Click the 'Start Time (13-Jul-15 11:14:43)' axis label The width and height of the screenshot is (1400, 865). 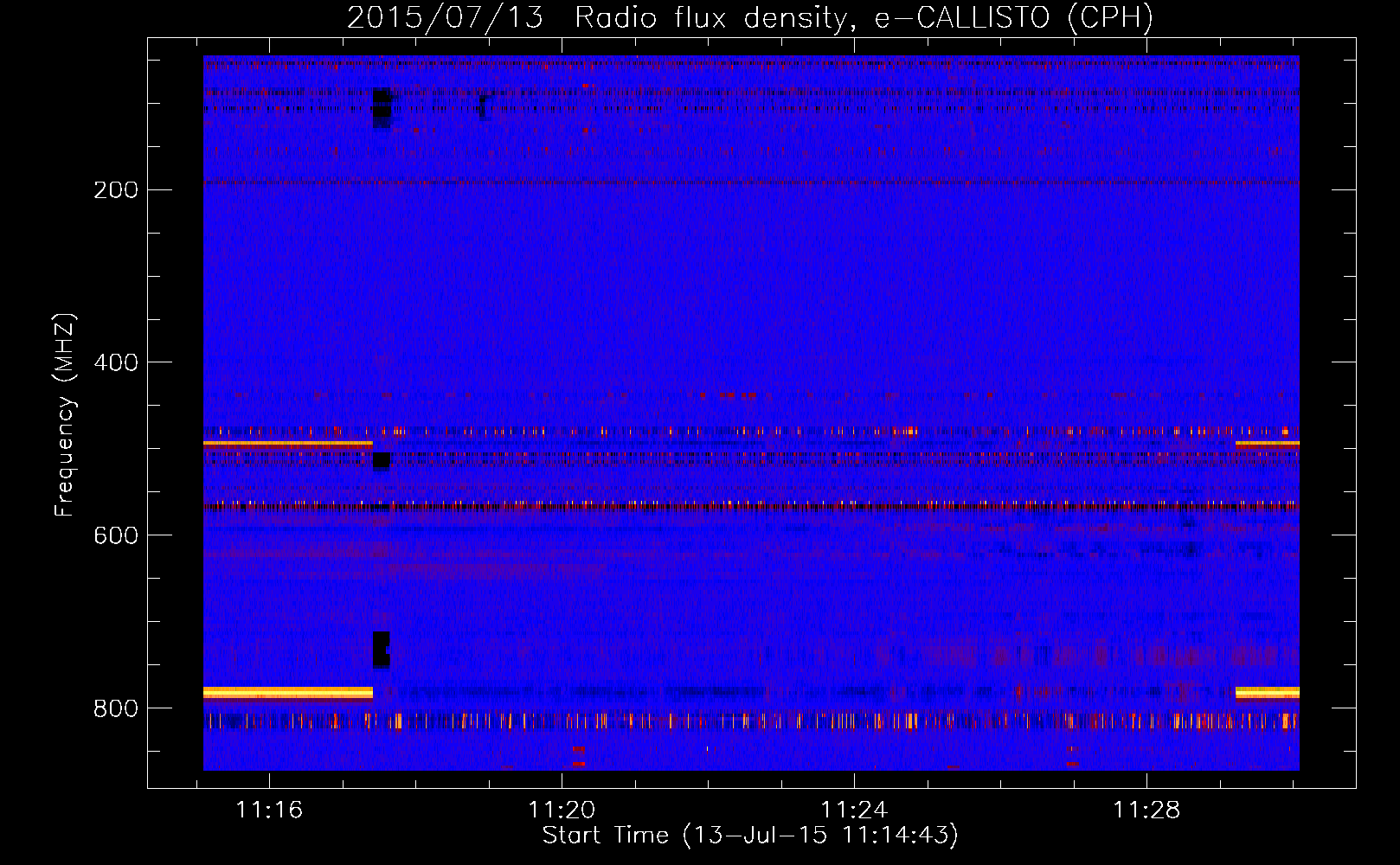[x=750, y=836]
